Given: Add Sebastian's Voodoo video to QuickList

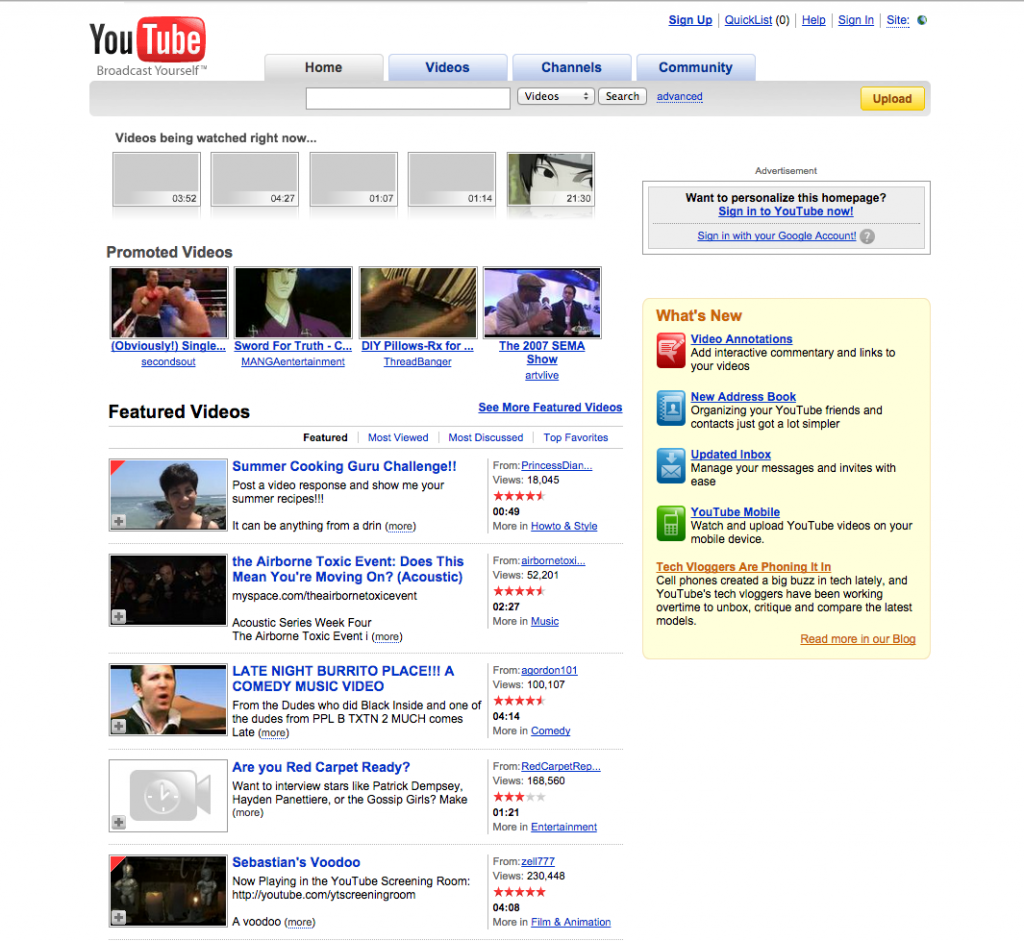Looking at the screenshot, I should coord(118,917).
